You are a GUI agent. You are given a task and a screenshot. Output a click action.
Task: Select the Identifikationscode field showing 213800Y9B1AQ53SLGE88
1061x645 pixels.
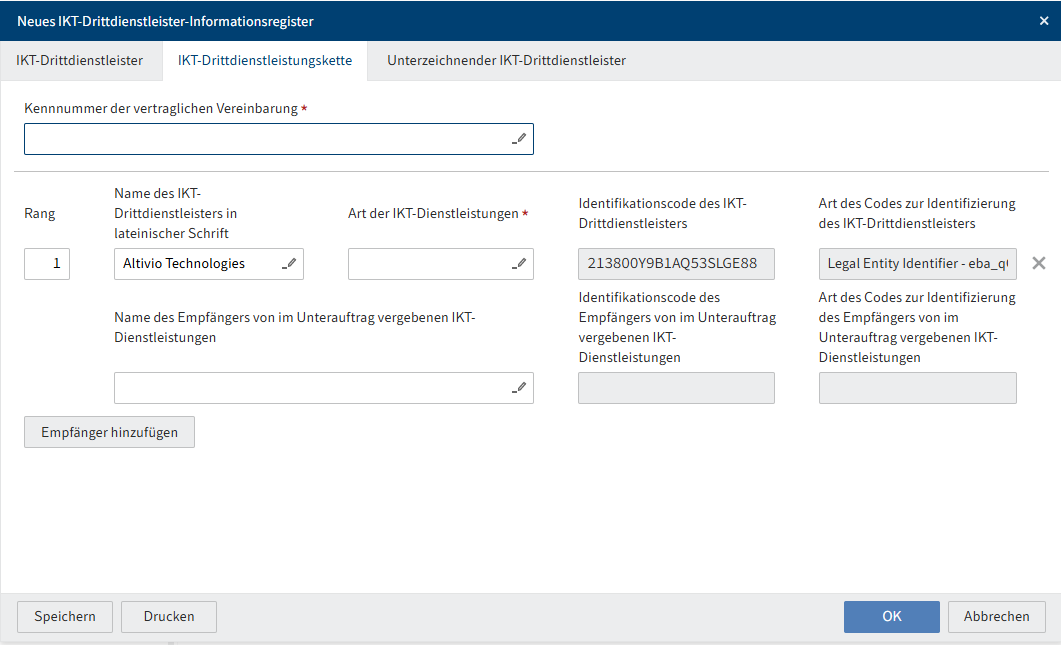[676, 263]
